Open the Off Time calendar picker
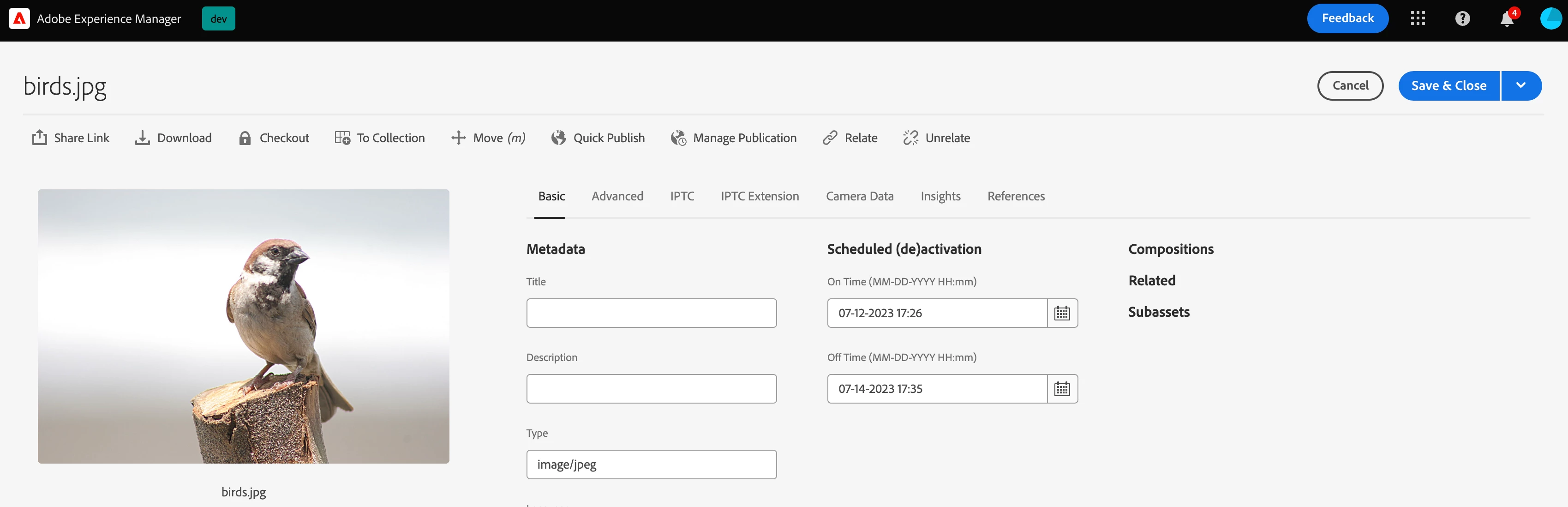 [x=1062, y=389]
